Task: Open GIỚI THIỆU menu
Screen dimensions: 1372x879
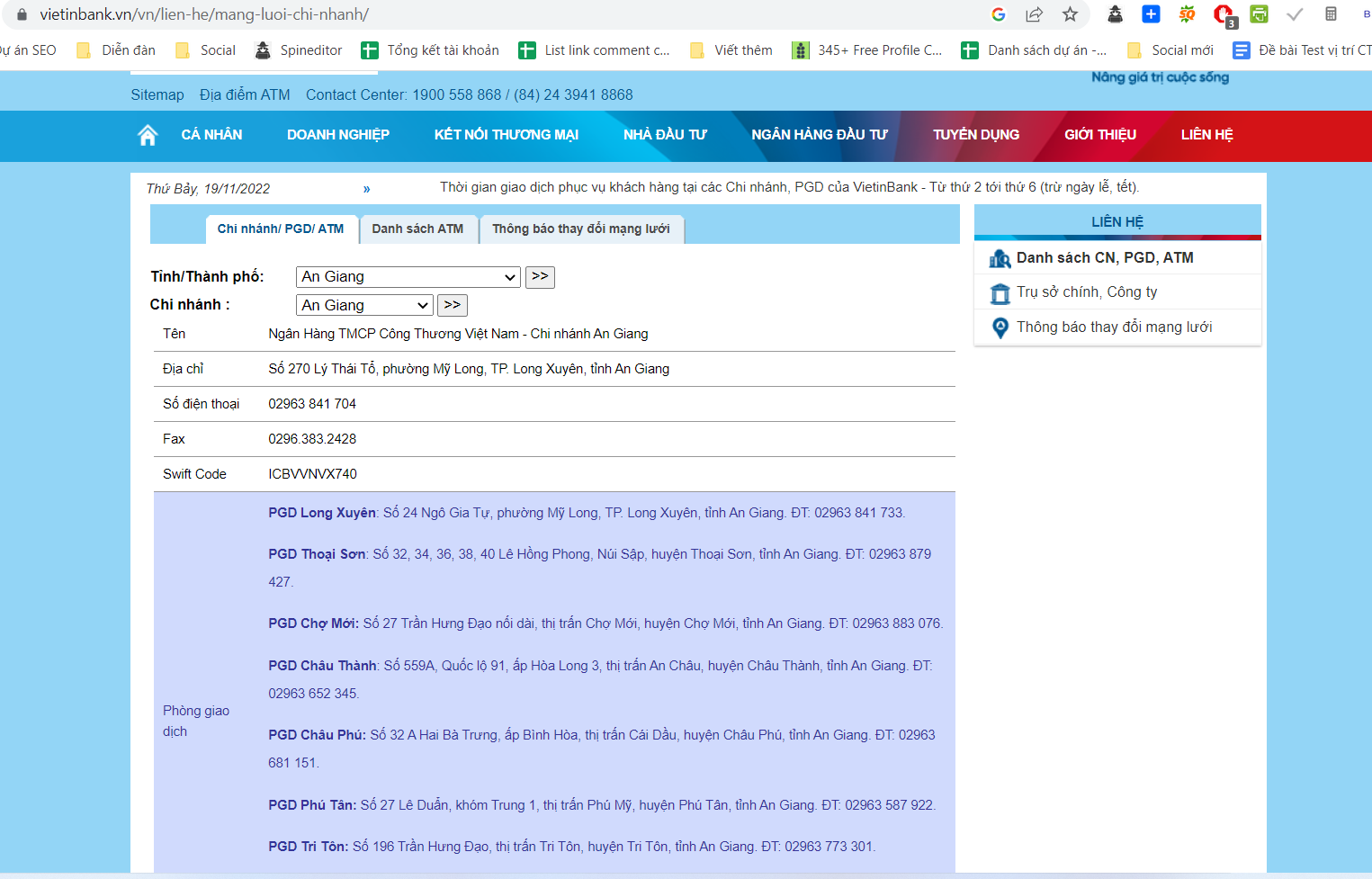Action: pyautogui.click(x=1100, y=135)
